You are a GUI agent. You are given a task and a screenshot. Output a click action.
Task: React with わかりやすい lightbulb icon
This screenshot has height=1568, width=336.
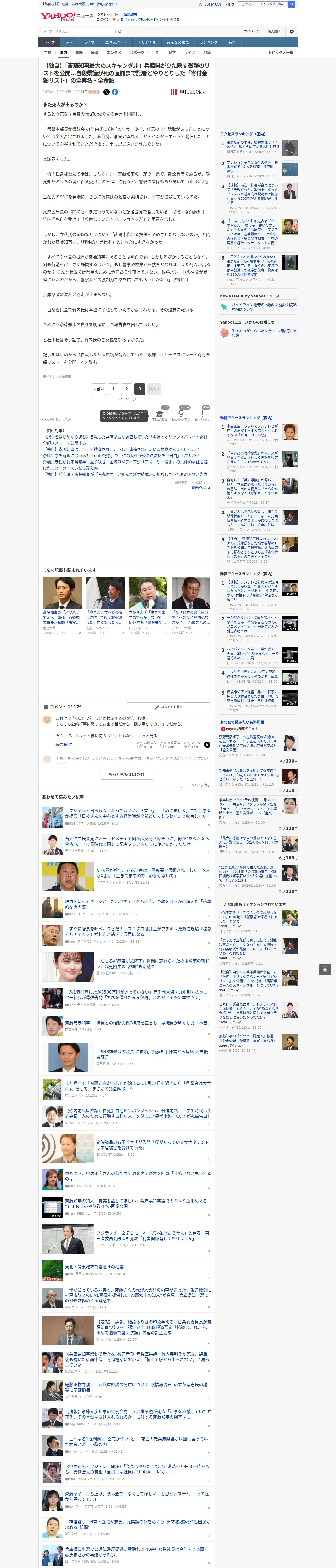[181, 414]
